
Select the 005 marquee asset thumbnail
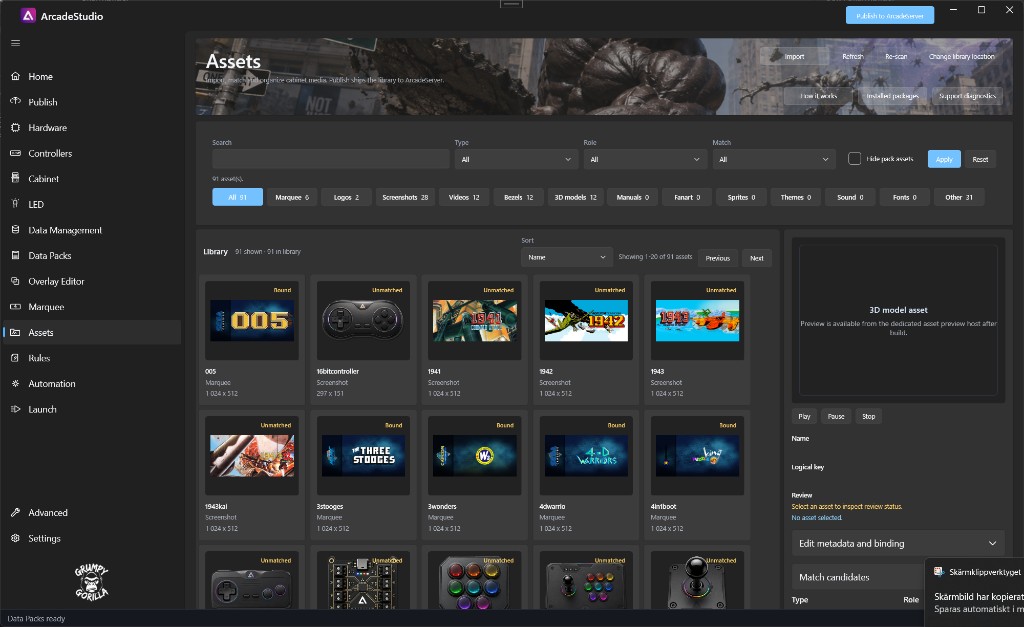pos(251,321)
